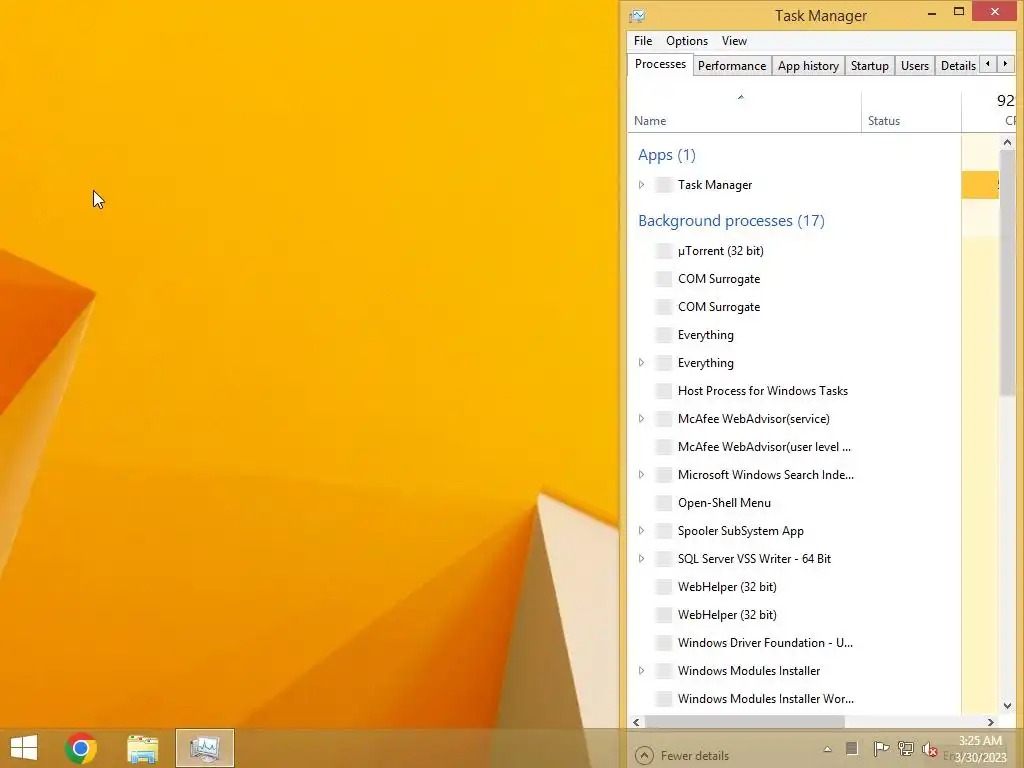Expand the Windows Modules Installer service entry
Screen dimensions: 1024x768
click(x=641, y=671)
